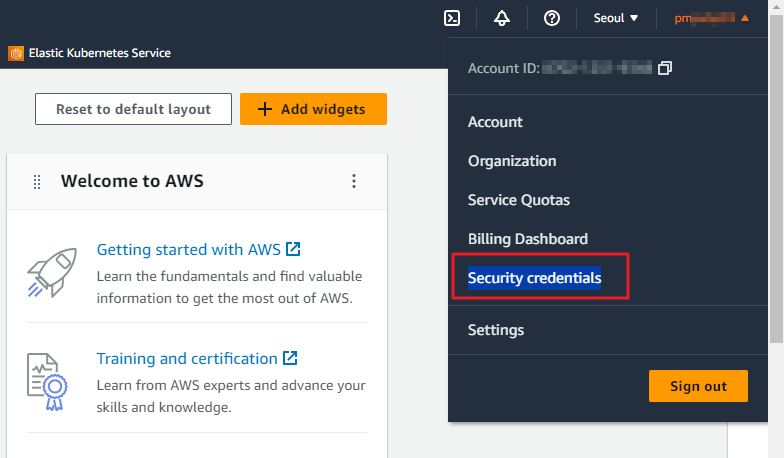This screenshot has height=458, width=784.
Task: Expand the Seoul region selector
Action: point(616,18)
